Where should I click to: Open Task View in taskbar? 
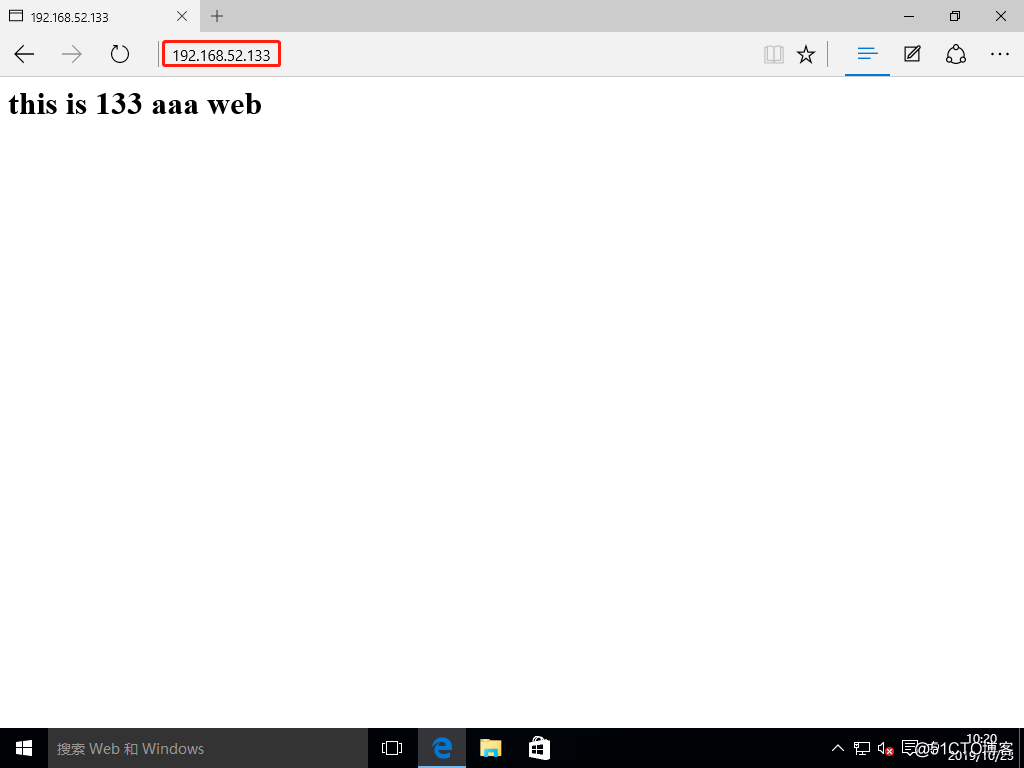(x=392, y=748)
